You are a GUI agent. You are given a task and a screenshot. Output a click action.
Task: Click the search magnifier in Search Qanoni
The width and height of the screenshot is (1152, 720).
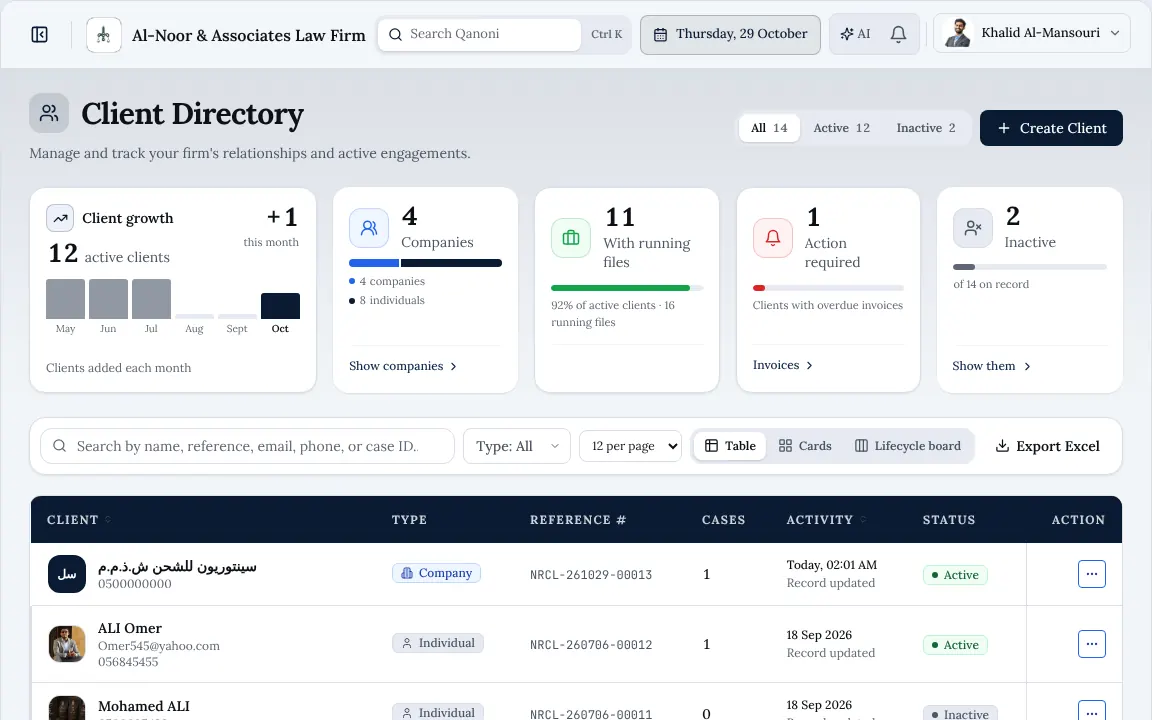click(x=395, y=35)
